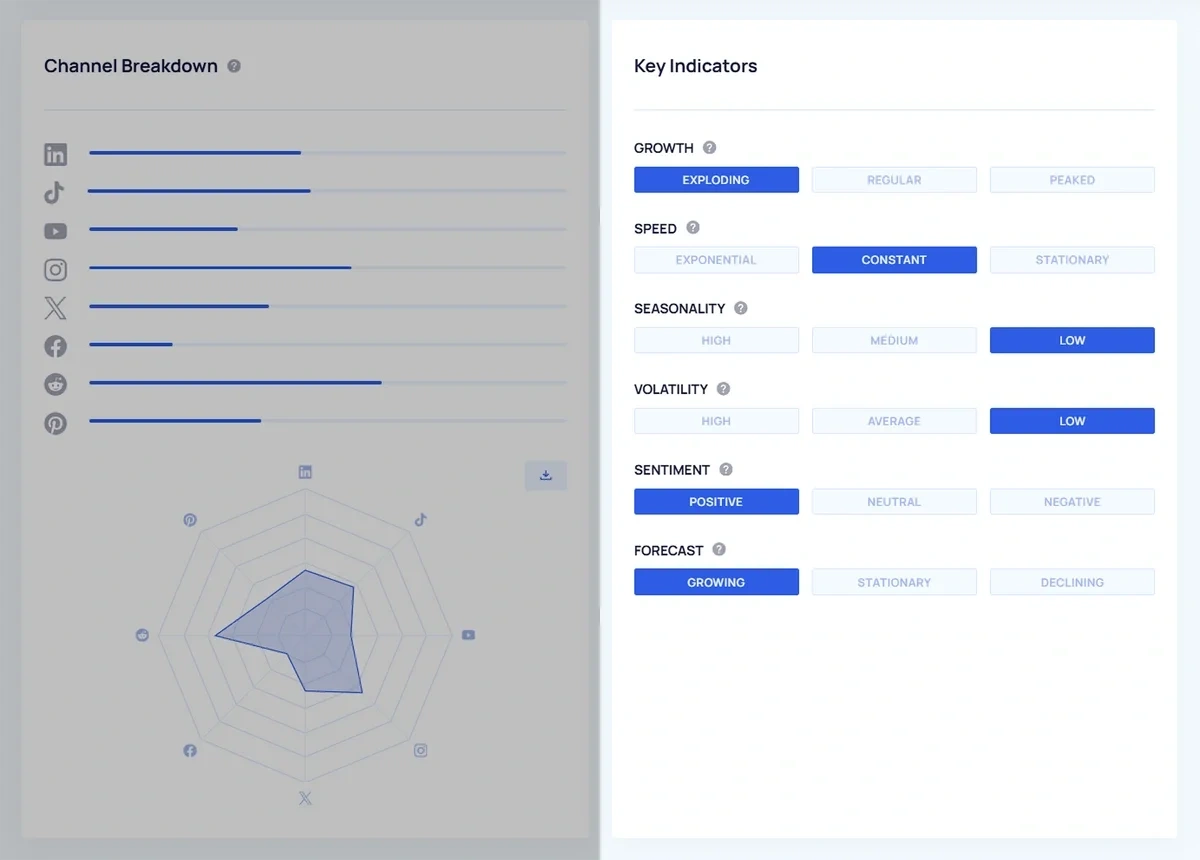This screenshot has height=860, width=1200.
Task: Set Volatility to HIGH
Action: click(716, 420)
